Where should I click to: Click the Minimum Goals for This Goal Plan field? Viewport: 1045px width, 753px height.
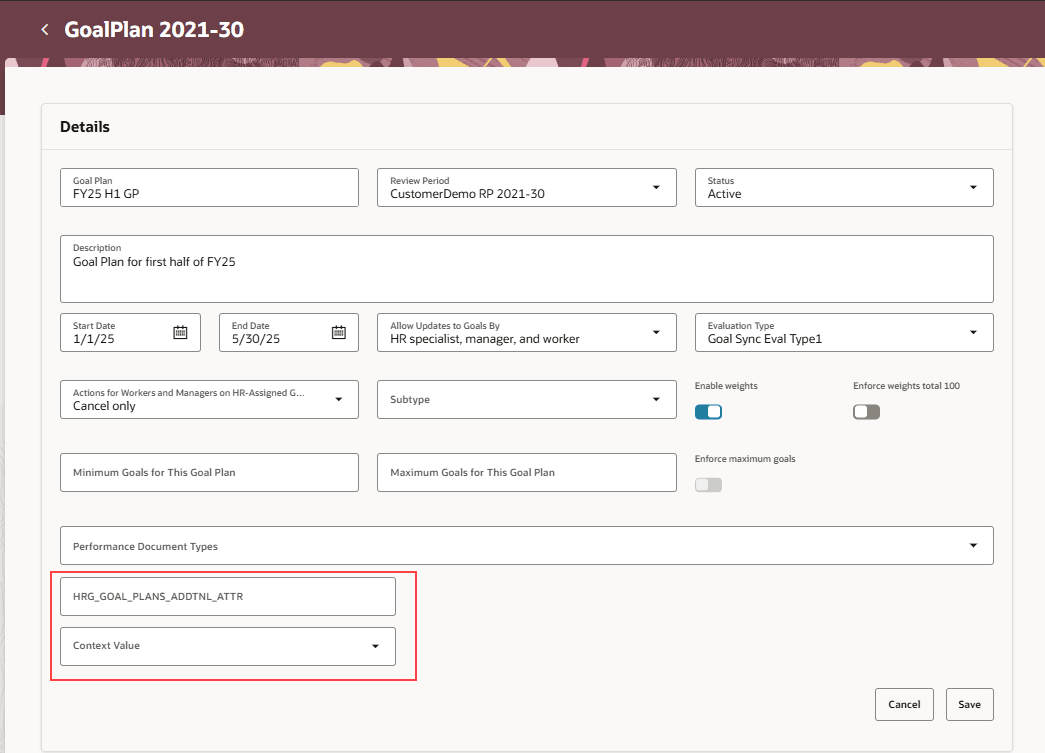[x=209, y=472]
